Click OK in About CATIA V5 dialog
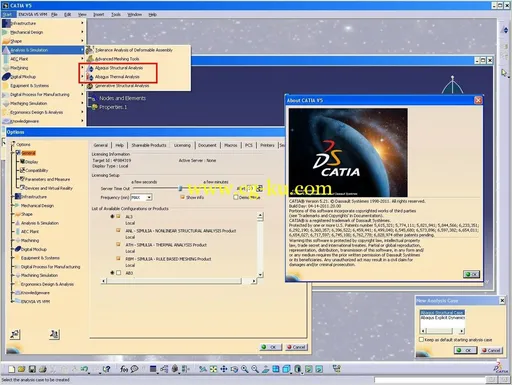Screen dimensions: 512x385 coord(471,274)
